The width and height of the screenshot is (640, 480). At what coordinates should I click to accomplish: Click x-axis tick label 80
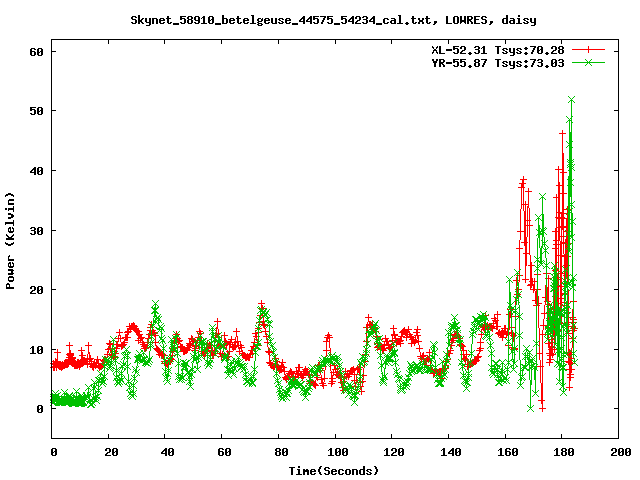(281, 452)
